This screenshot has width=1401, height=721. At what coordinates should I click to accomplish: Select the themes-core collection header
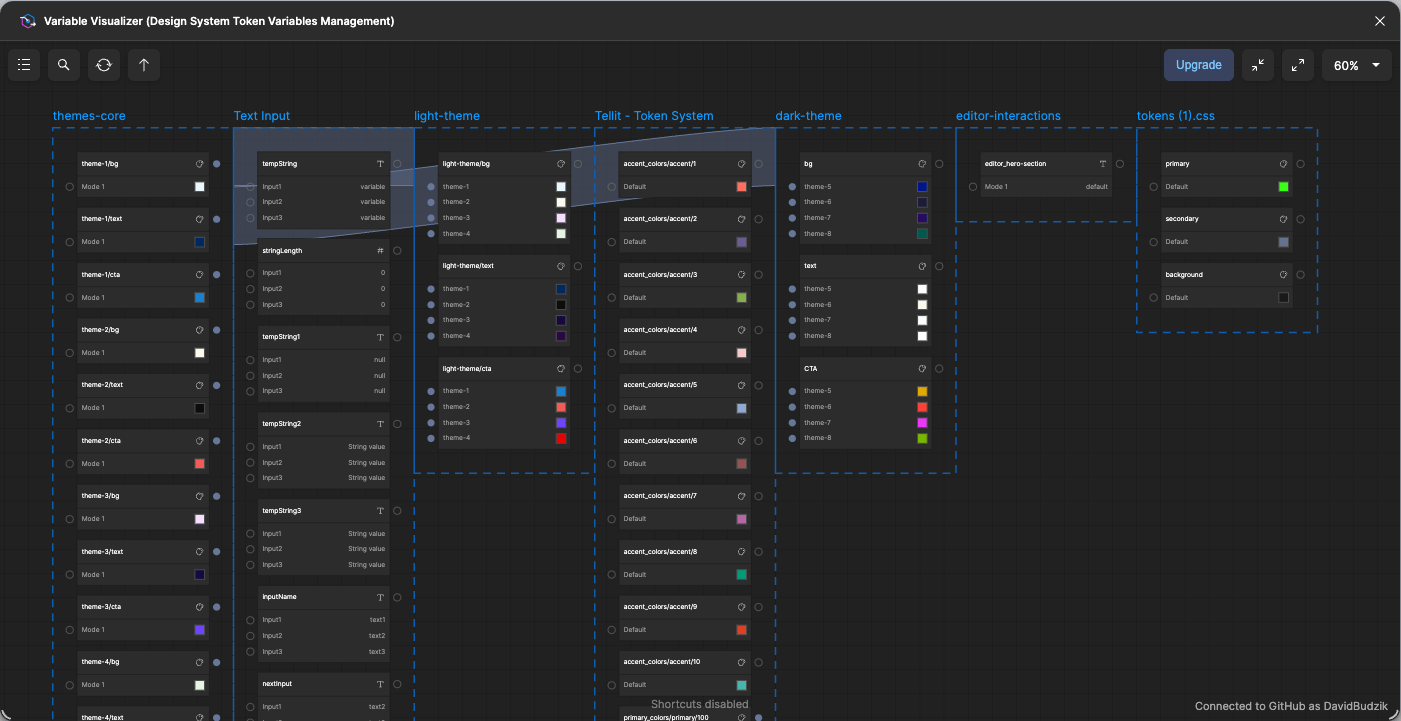click(x=89, y=116)
